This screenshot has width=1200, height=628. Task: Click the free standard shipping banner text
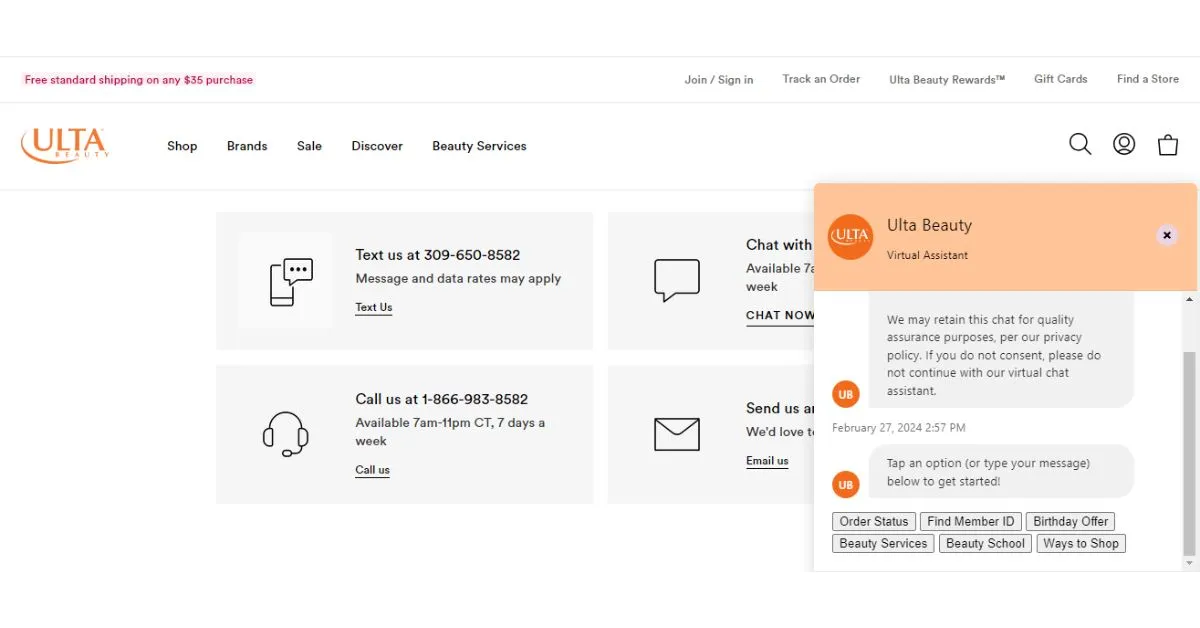click(x=139, y=80)
